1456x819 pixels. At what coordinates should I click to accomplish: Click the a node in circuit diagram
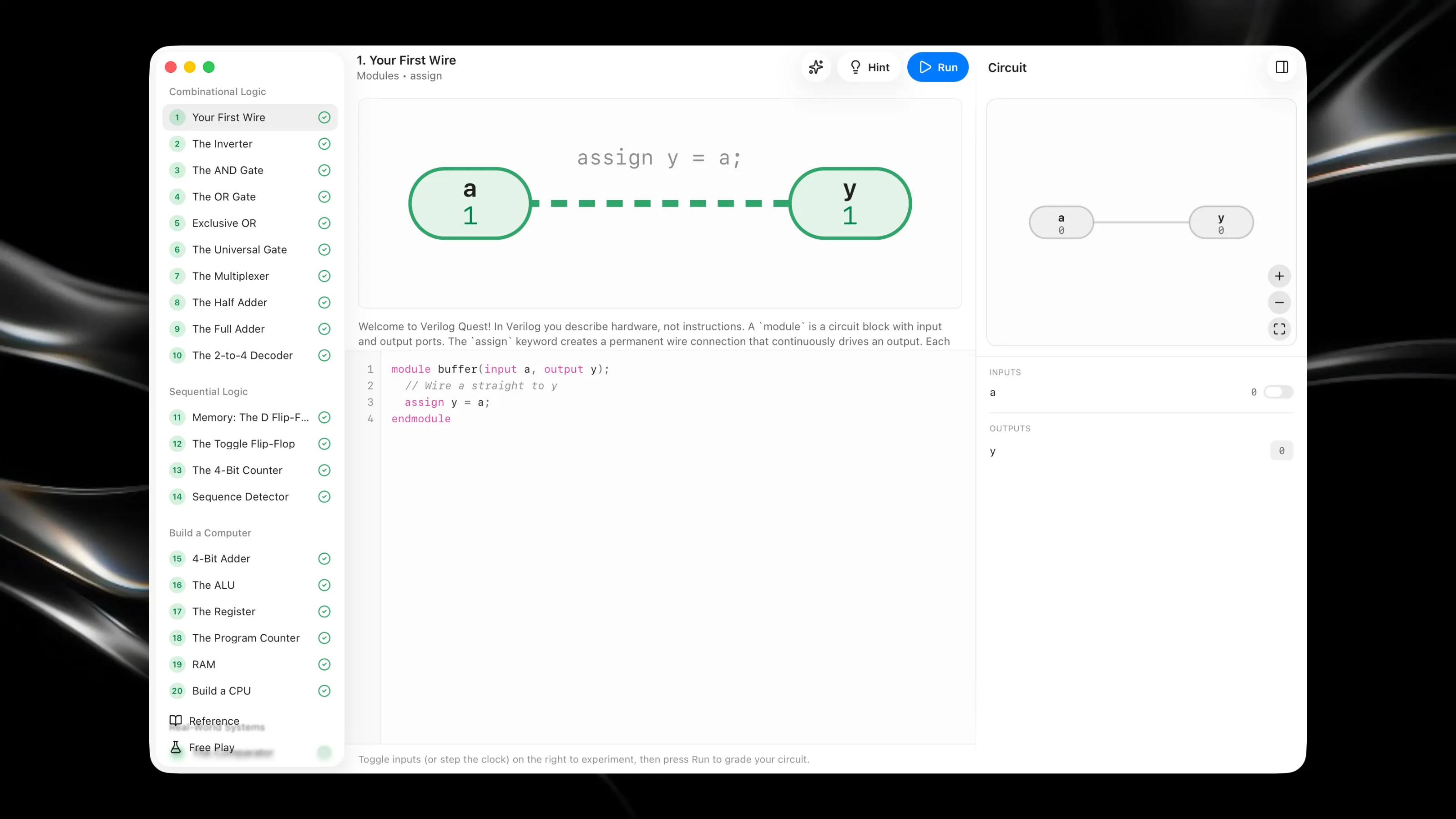point(1061,222)
